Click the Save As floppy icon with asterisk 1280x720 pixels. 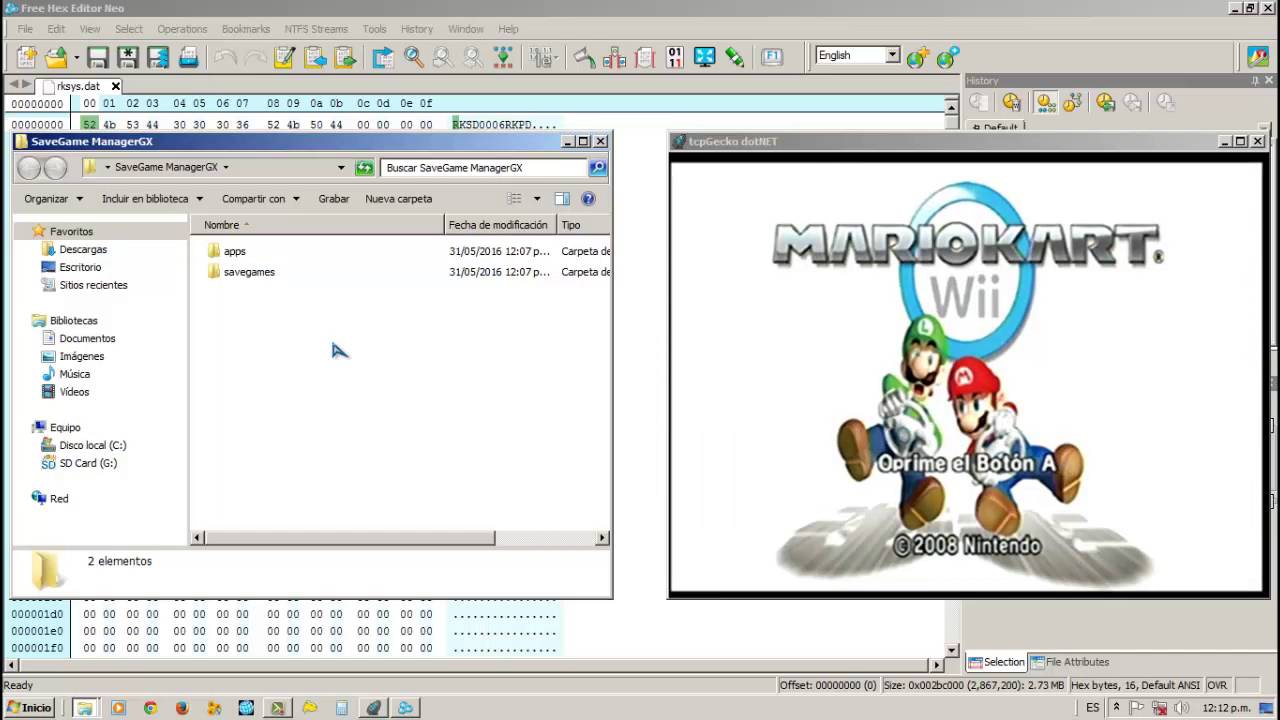(x=127, y=57)
